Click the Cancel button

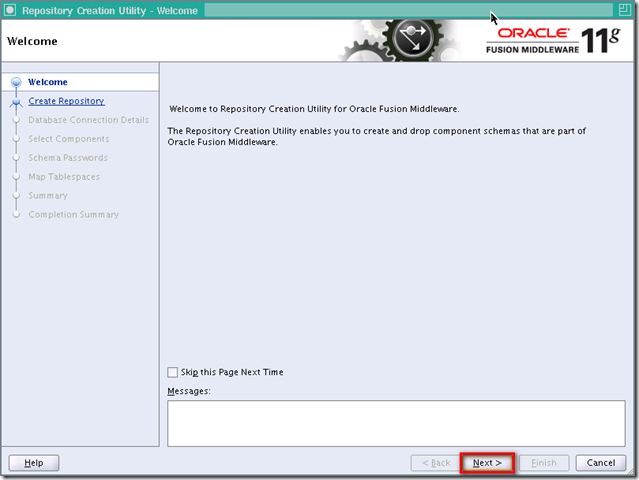point(601,463)
